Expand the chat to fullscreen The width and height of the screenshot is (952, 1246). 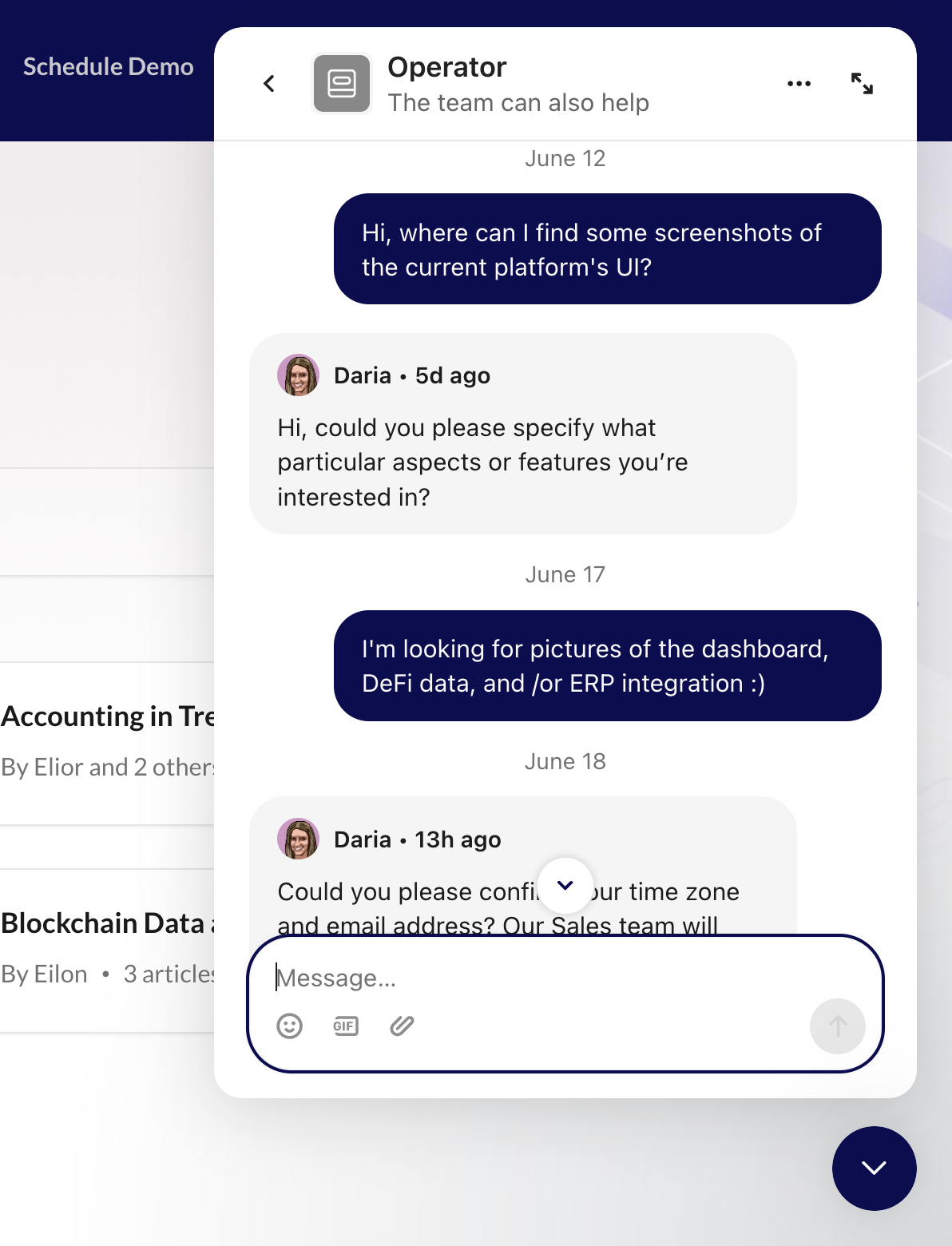click(863, 82)
